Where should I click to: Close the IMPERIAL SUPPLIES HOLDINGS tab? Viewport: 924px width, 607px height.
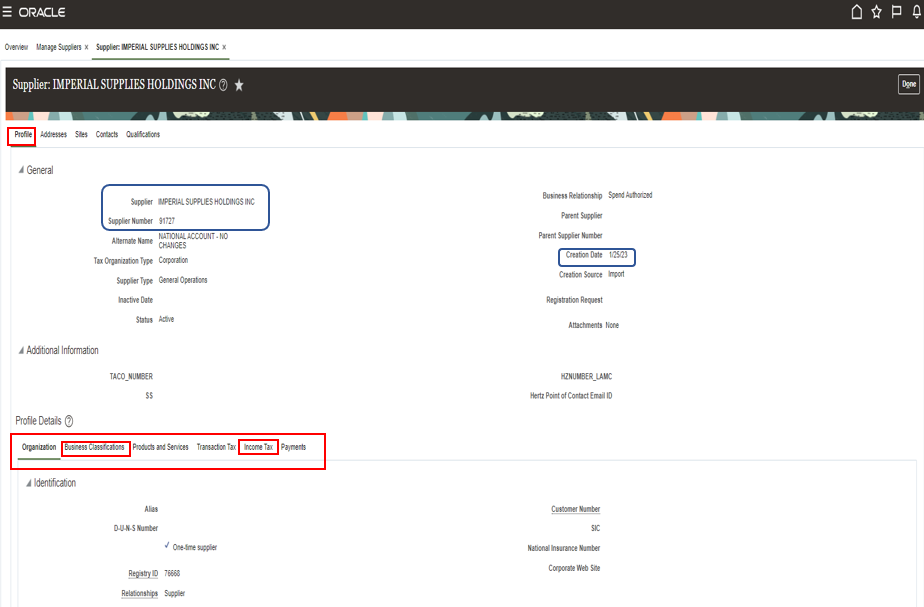click(224, 47)
